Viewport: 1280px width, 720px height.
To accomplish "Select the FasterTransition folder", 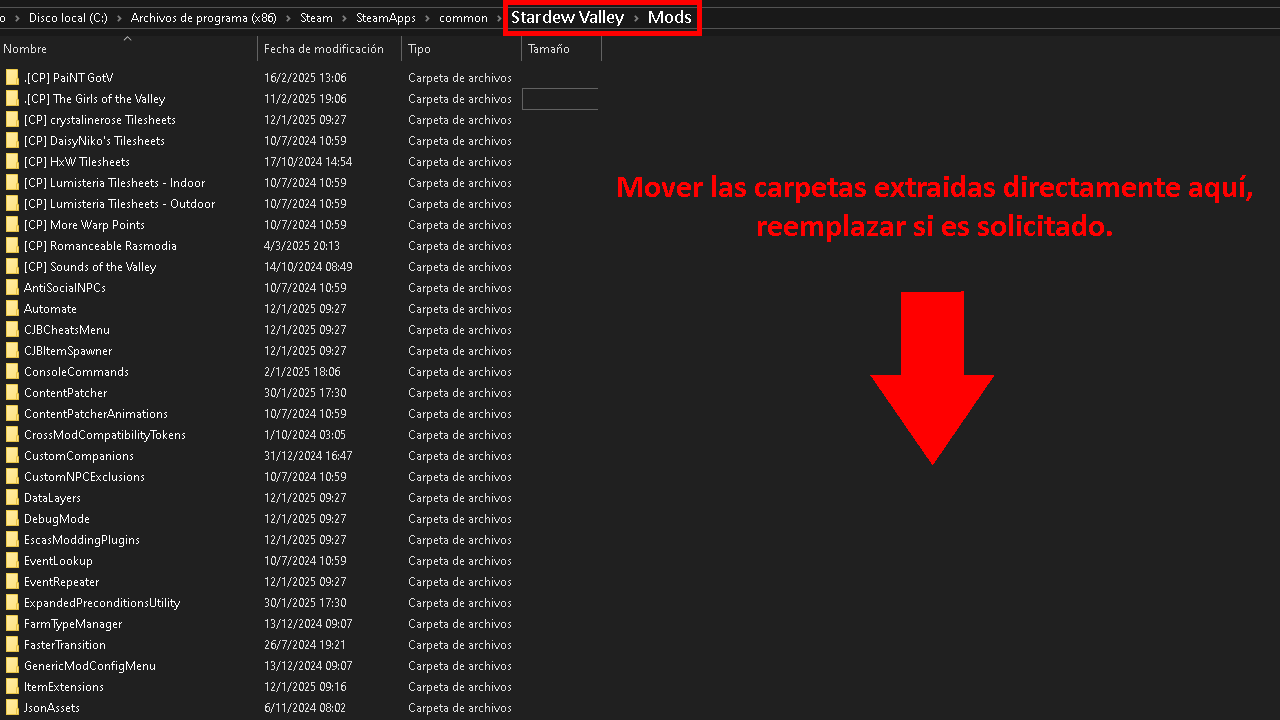I will coord(65,645).
